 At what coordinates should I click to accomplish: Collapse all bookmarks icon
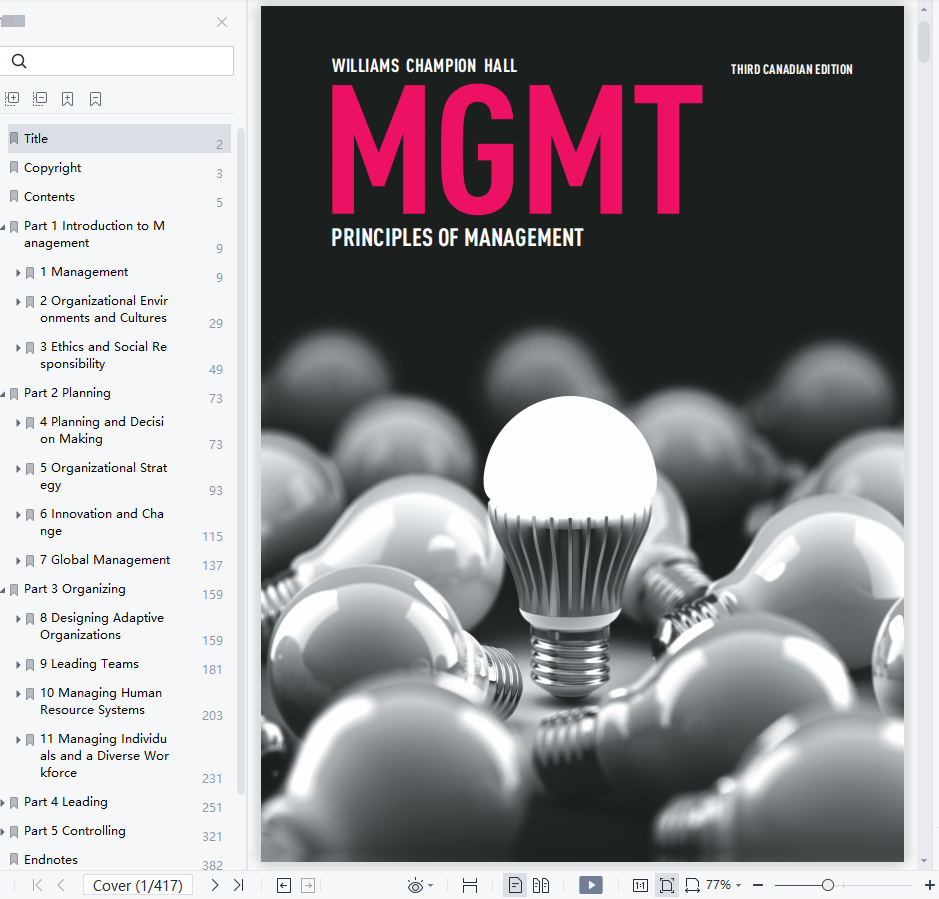tap(40, 99)
